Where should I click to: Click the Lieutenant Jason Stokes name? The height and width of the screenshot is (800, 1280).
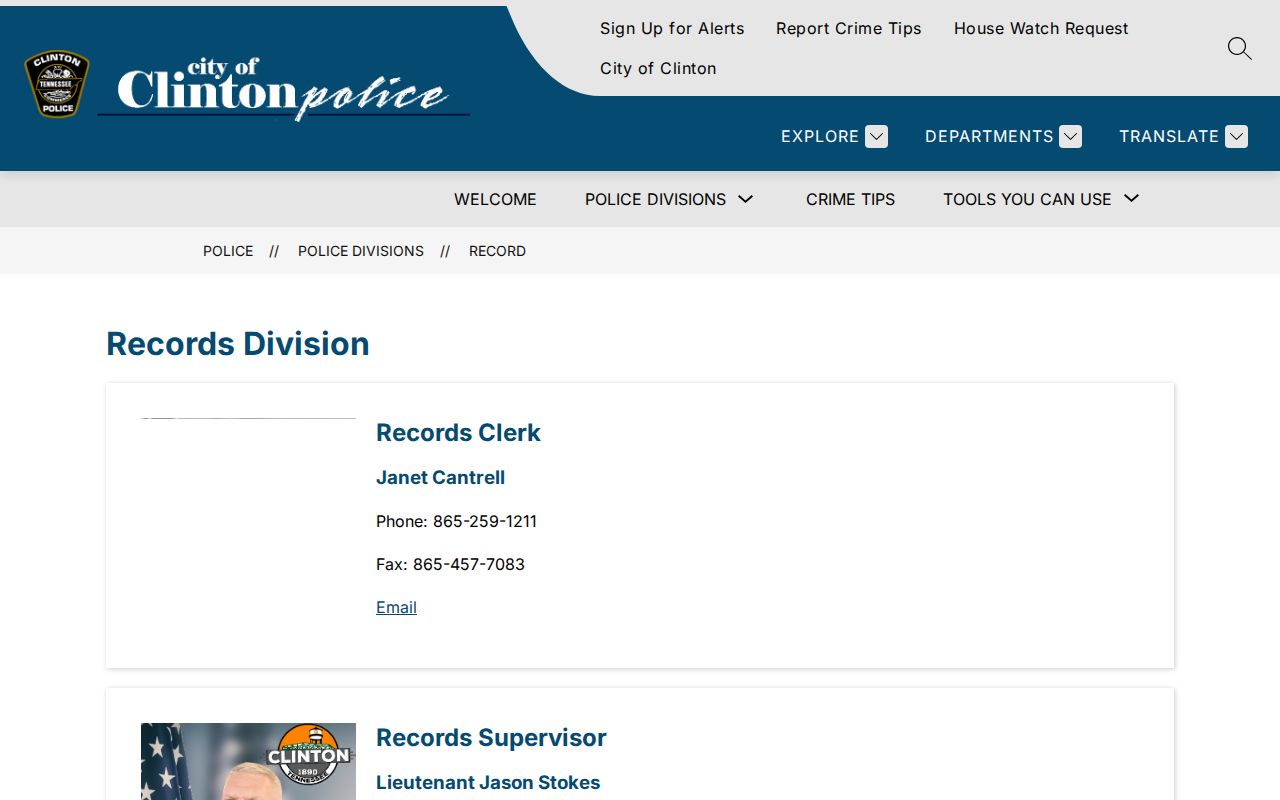(488, 782)
